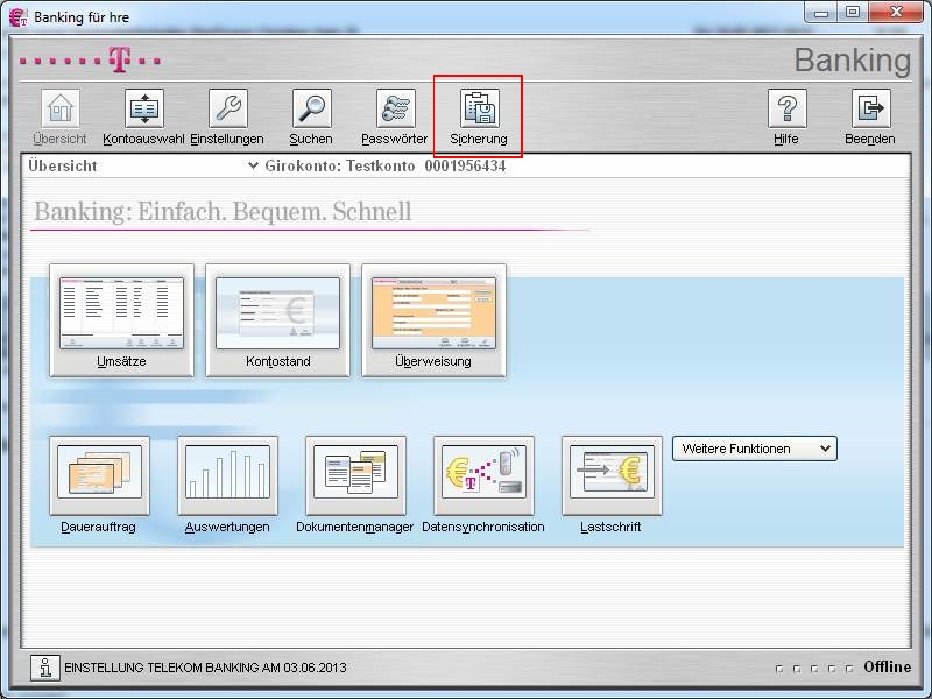Image resolution: width=932 pixels, height=699 pixels.
Task: Expand the Weitere Funktionen dropdown
Action: [x=754, y=449]
